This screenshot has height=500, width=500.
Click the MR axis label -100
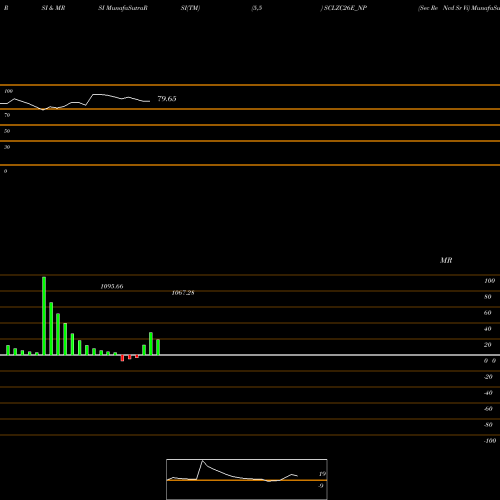click(x=490, y=441)
